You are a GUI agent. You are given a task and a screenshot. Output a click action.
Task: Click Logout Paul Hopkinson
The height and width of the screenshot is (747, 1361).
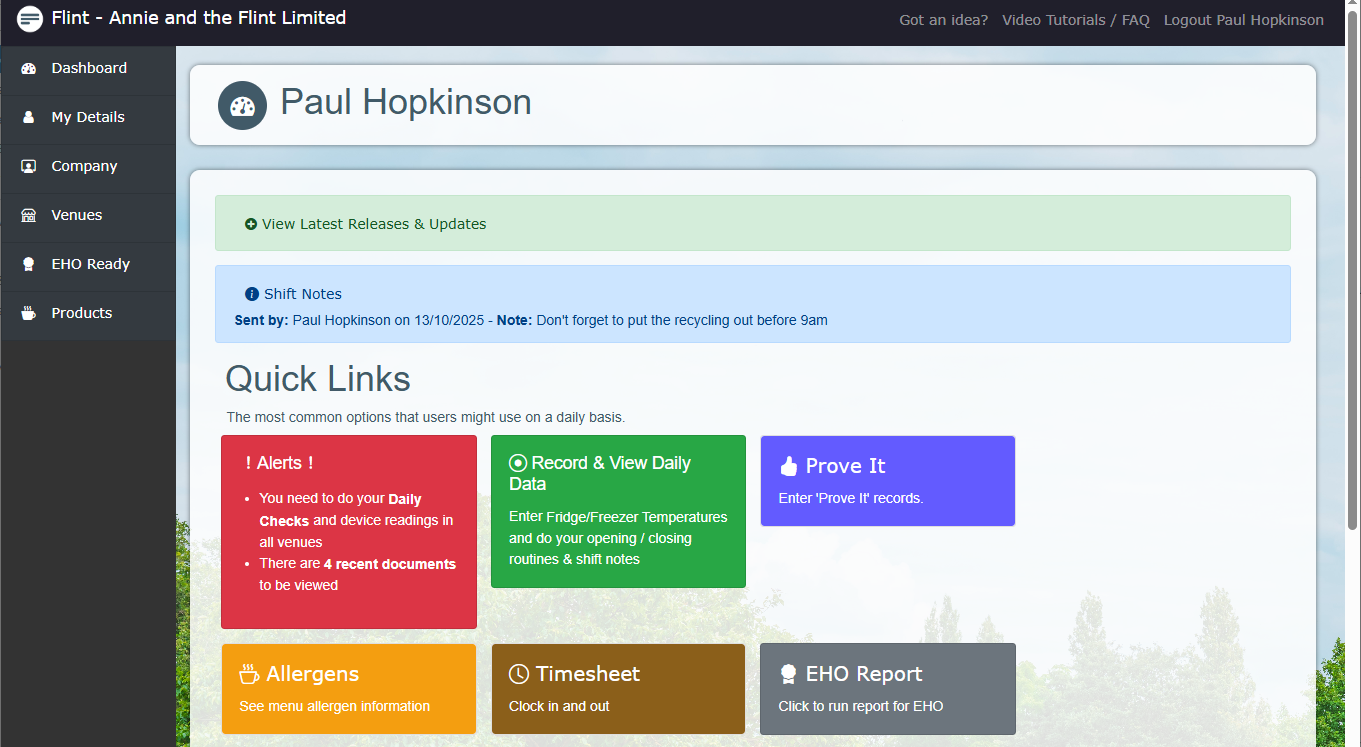click(1243, 20)
